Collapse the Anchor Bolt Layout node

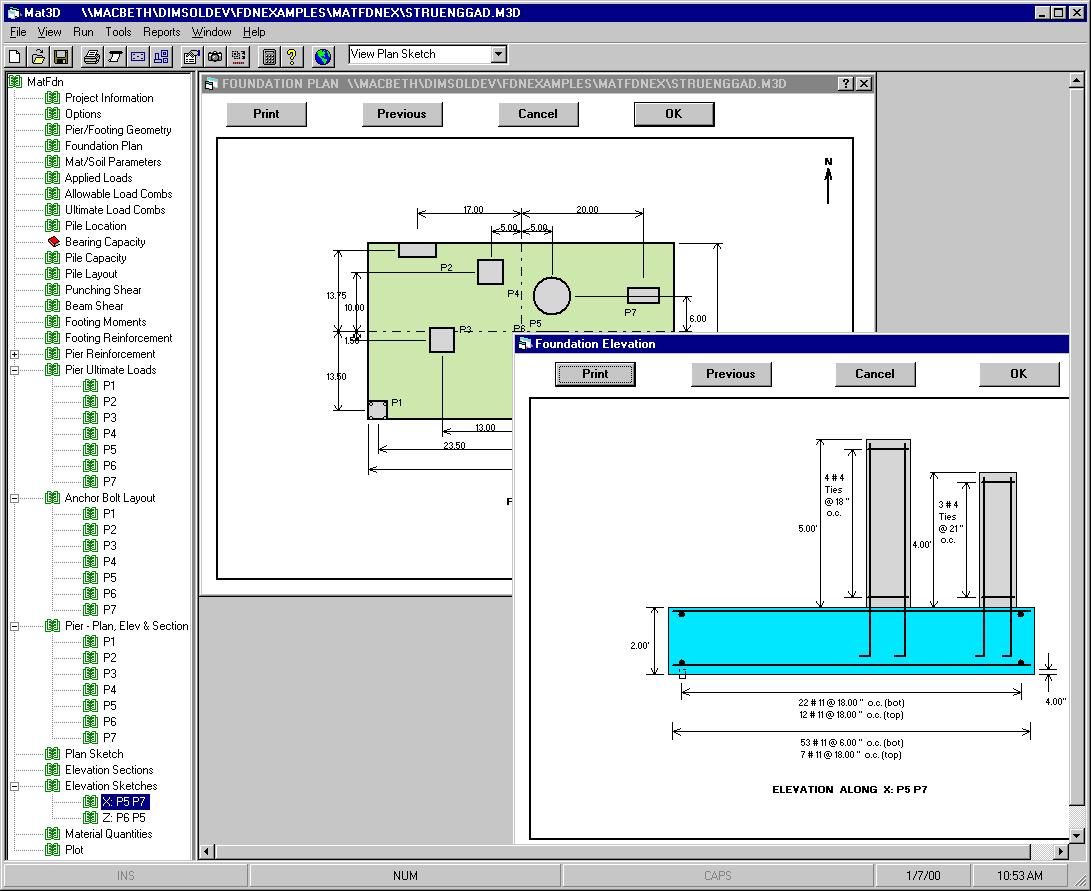(15, 498)
